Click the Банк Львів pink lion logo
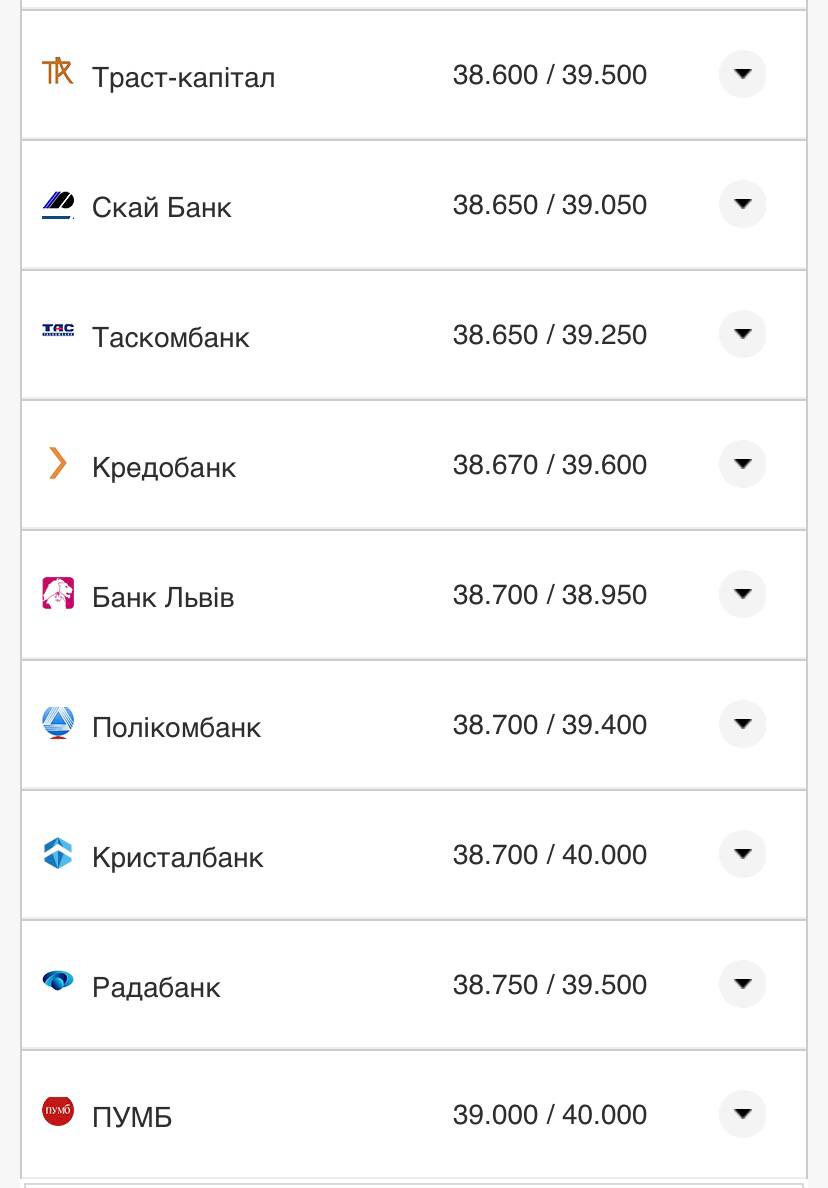This screenshot has width=828, height=1188. click(58, 593)
